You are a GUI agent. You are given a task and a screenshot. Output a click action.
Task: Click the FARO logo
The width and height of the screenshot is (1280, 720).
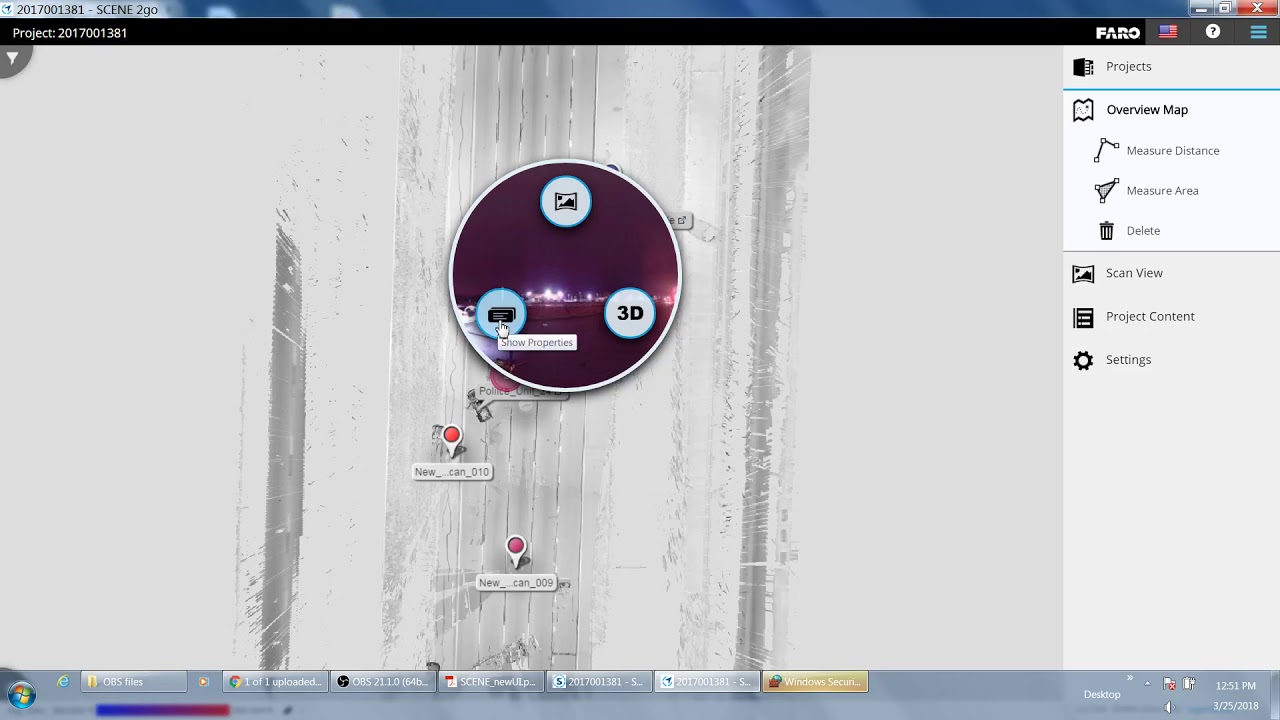pyautogui.click(x=1118, y=33)
